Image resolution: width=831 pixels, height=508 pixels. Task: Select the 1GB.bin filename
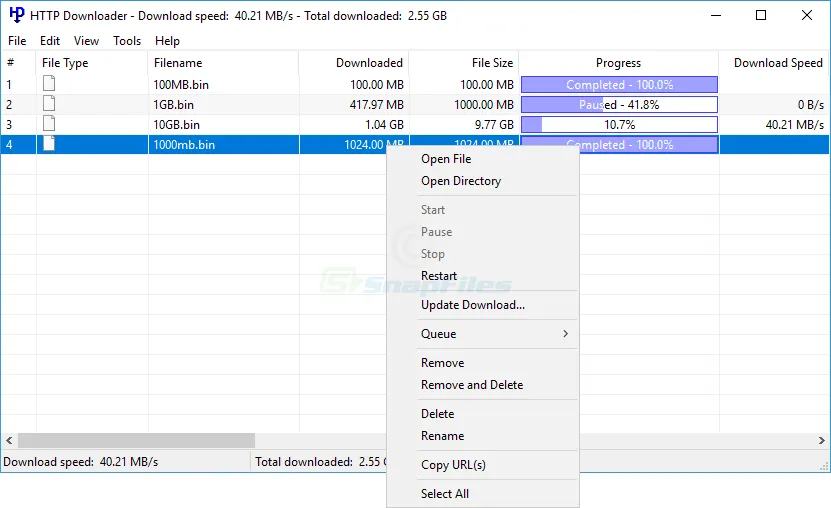[173, 105]
